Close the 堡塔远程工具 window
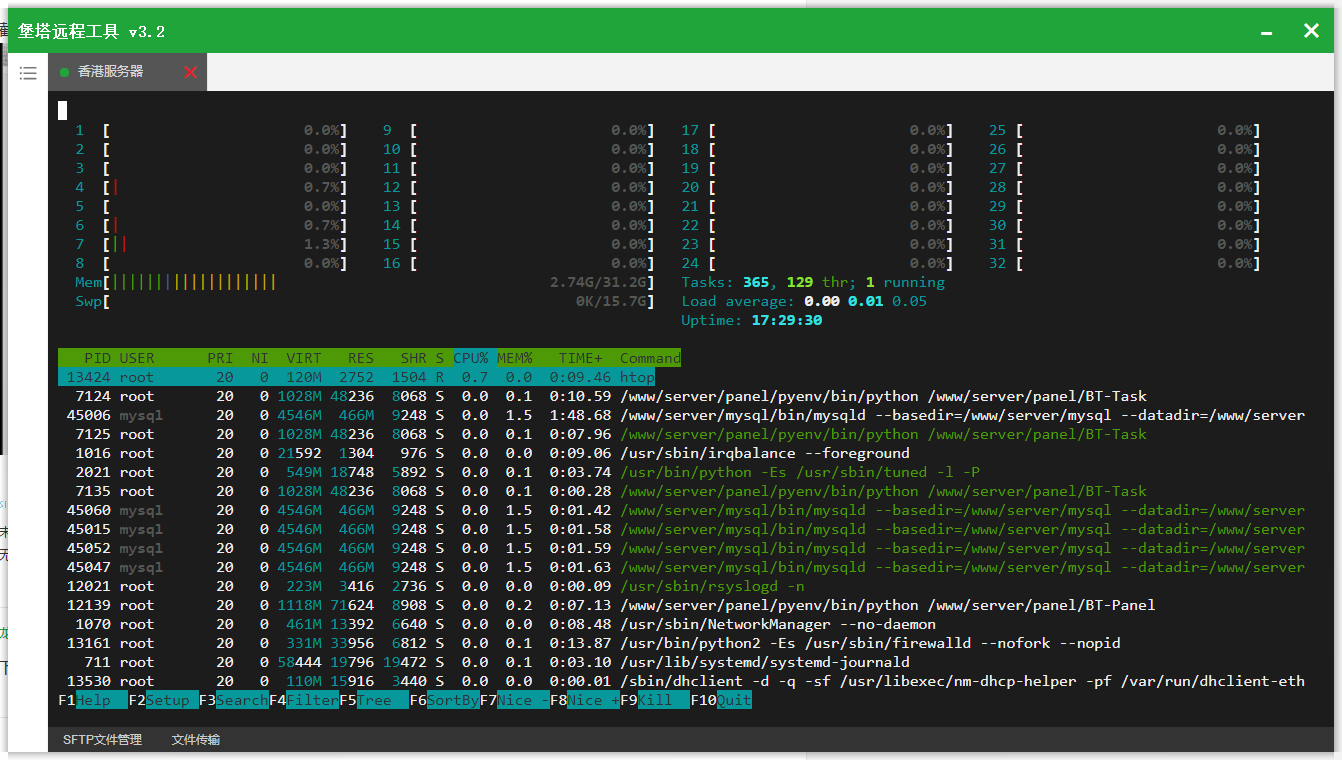 [x=1311, y=31]
